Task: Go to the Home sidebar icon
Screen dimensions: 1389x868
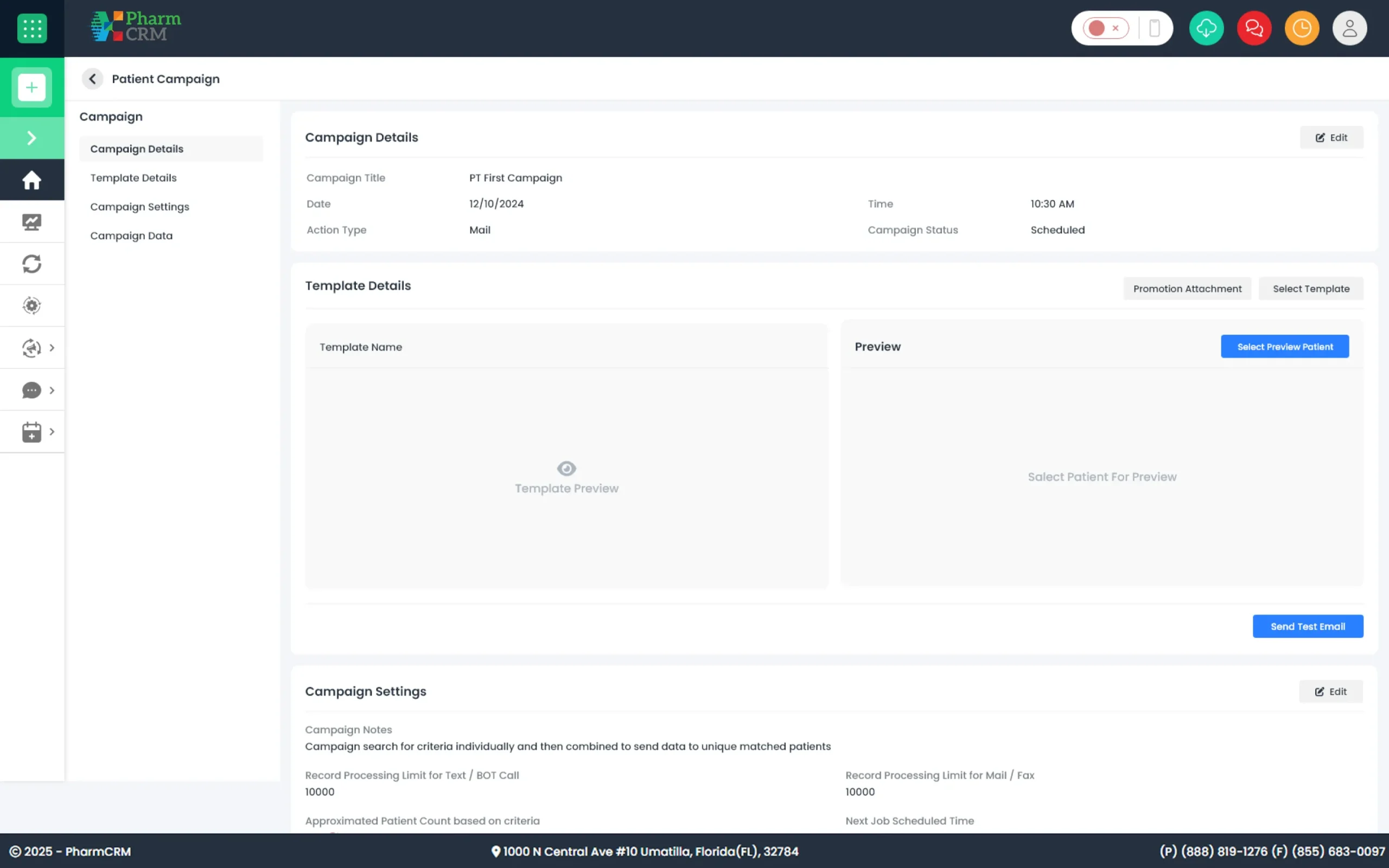Action: point(31,180)
